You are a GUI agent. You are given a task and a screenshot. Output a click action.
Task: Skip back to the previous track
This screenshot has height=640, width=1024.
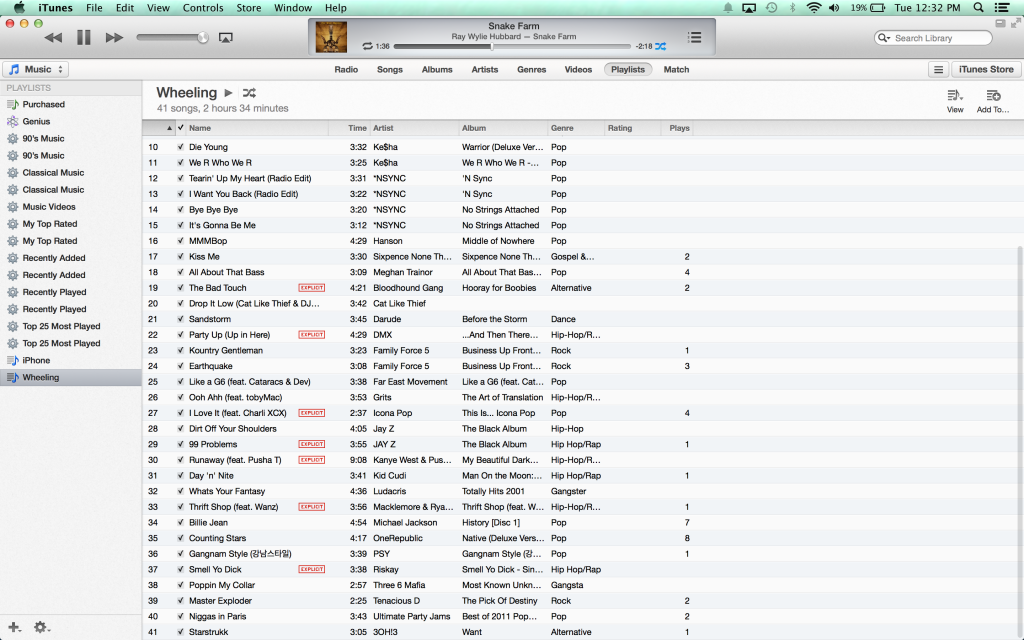coord(53,38)
